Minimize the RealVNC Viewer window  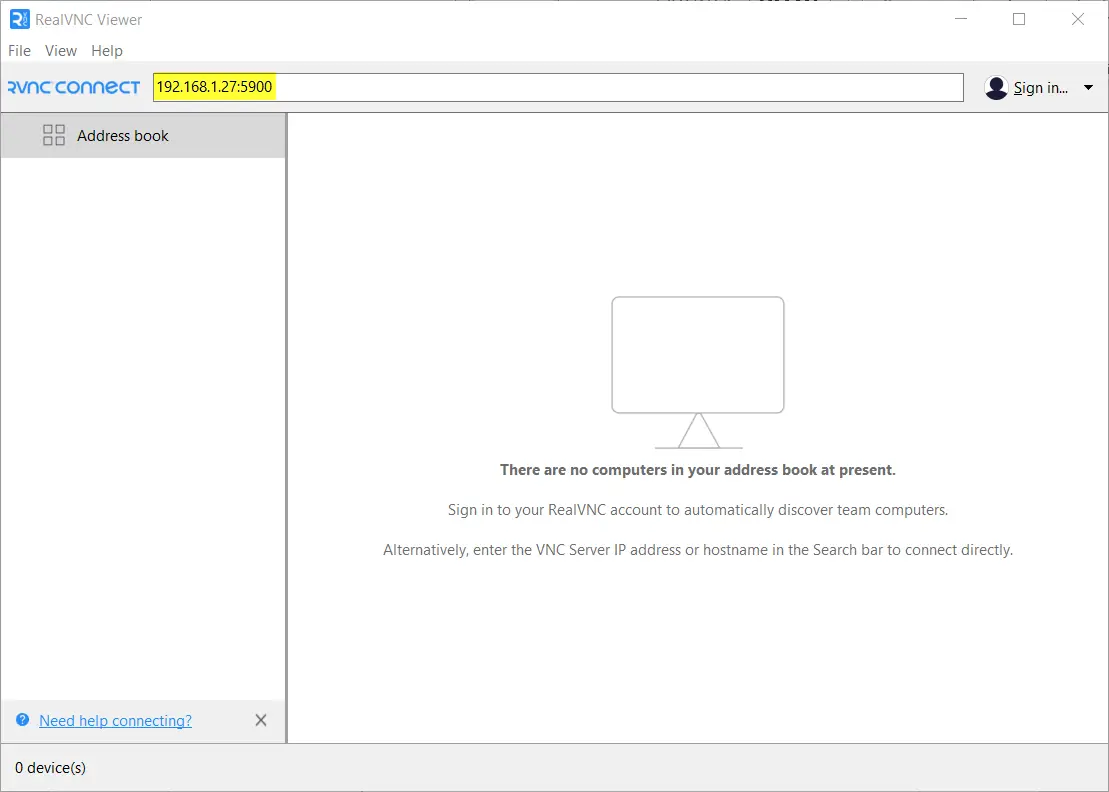pos(960,19)
